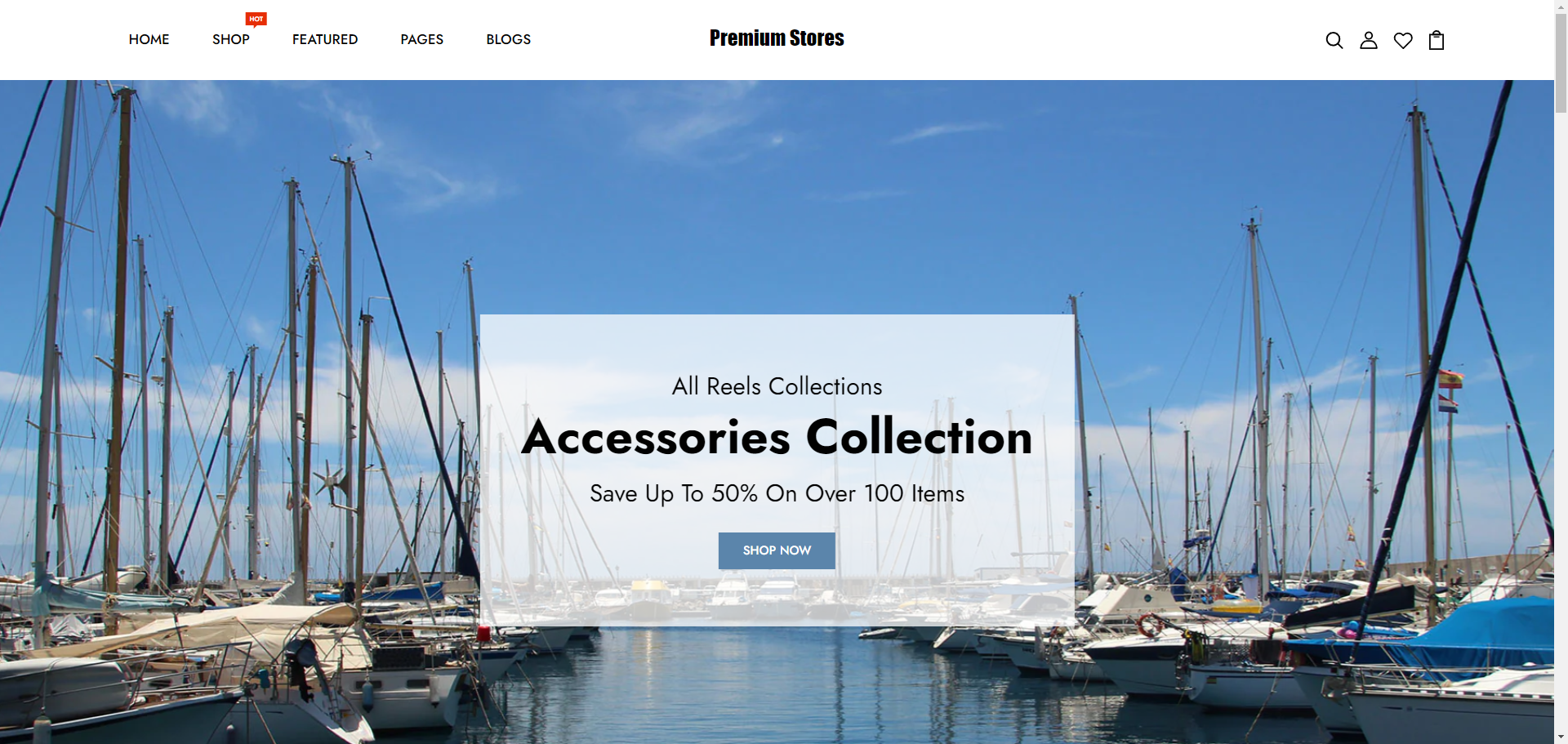Viewport: 1568px width, 744px height.
Task: Open the SHOP menu
Action: [x=231, y=39]
